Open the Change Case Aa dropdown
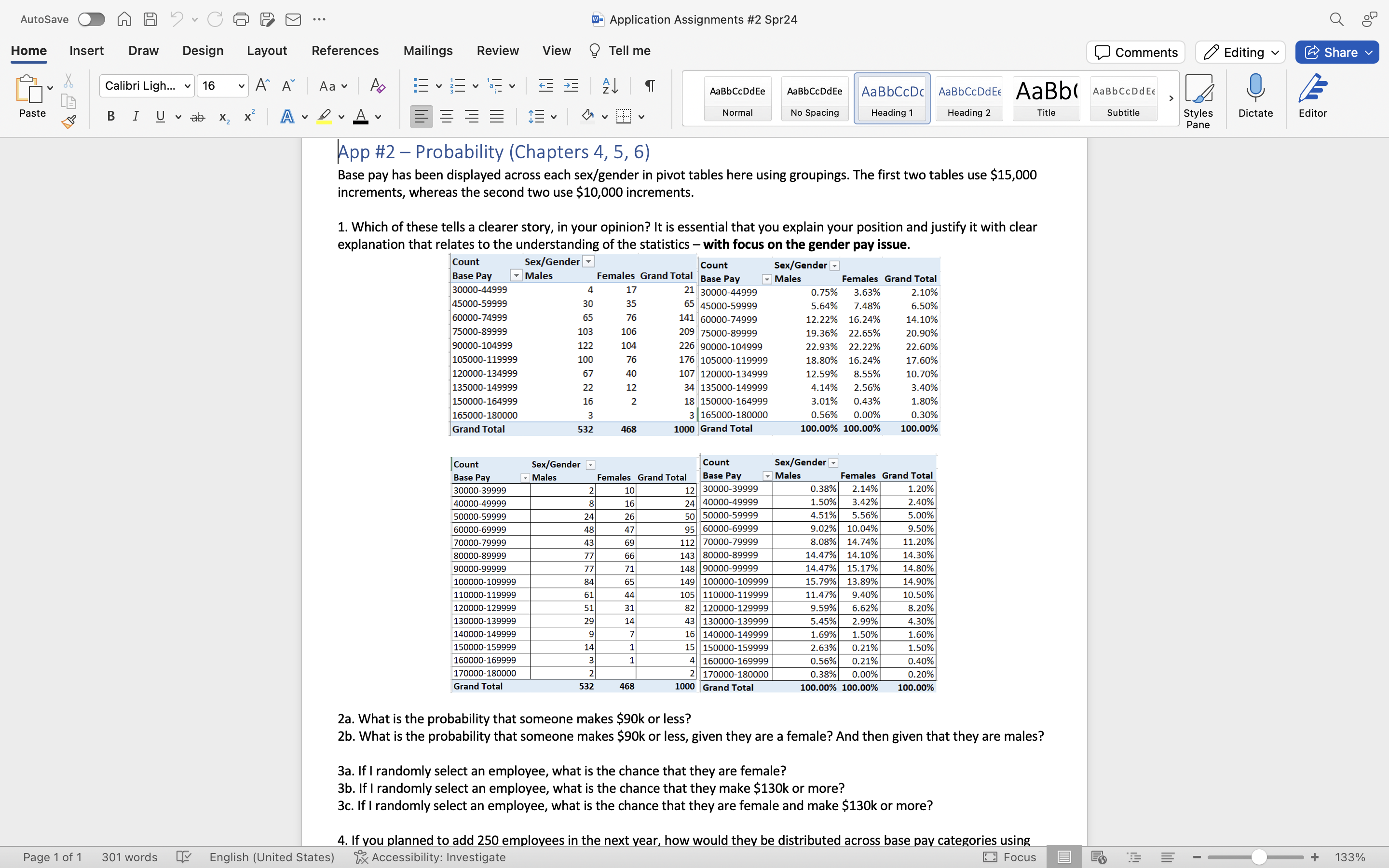 (x=333, y=86)
